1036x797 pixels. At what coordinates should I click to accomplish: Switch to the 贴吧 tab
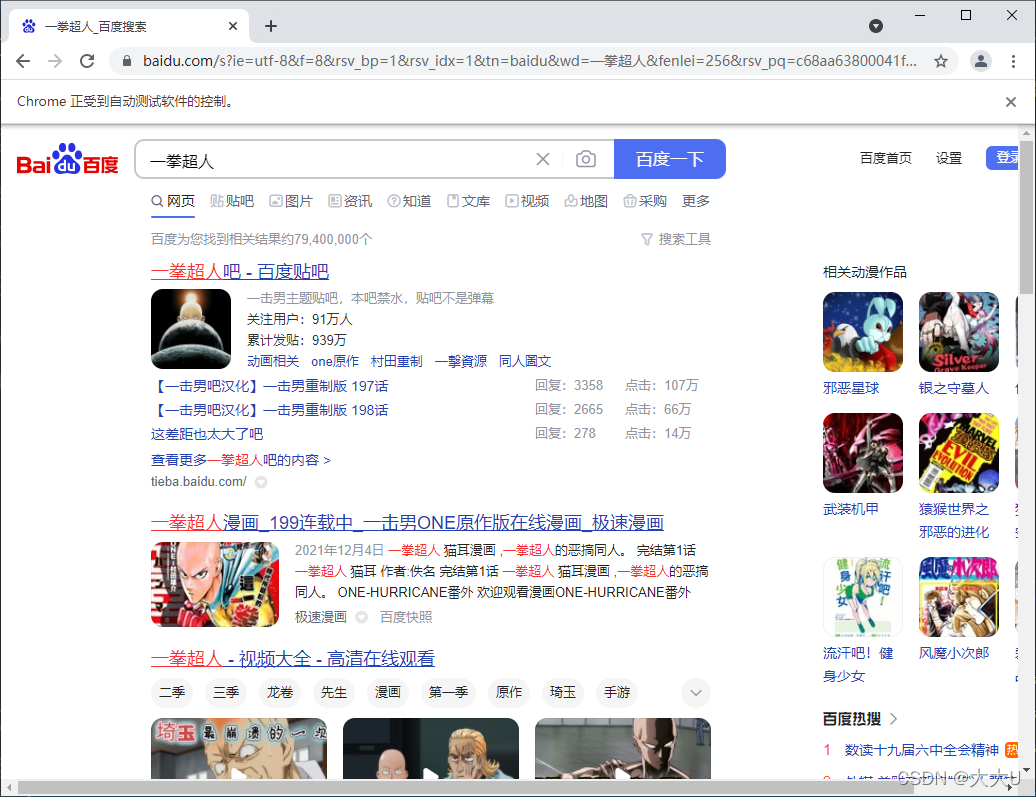pos(232,201)
